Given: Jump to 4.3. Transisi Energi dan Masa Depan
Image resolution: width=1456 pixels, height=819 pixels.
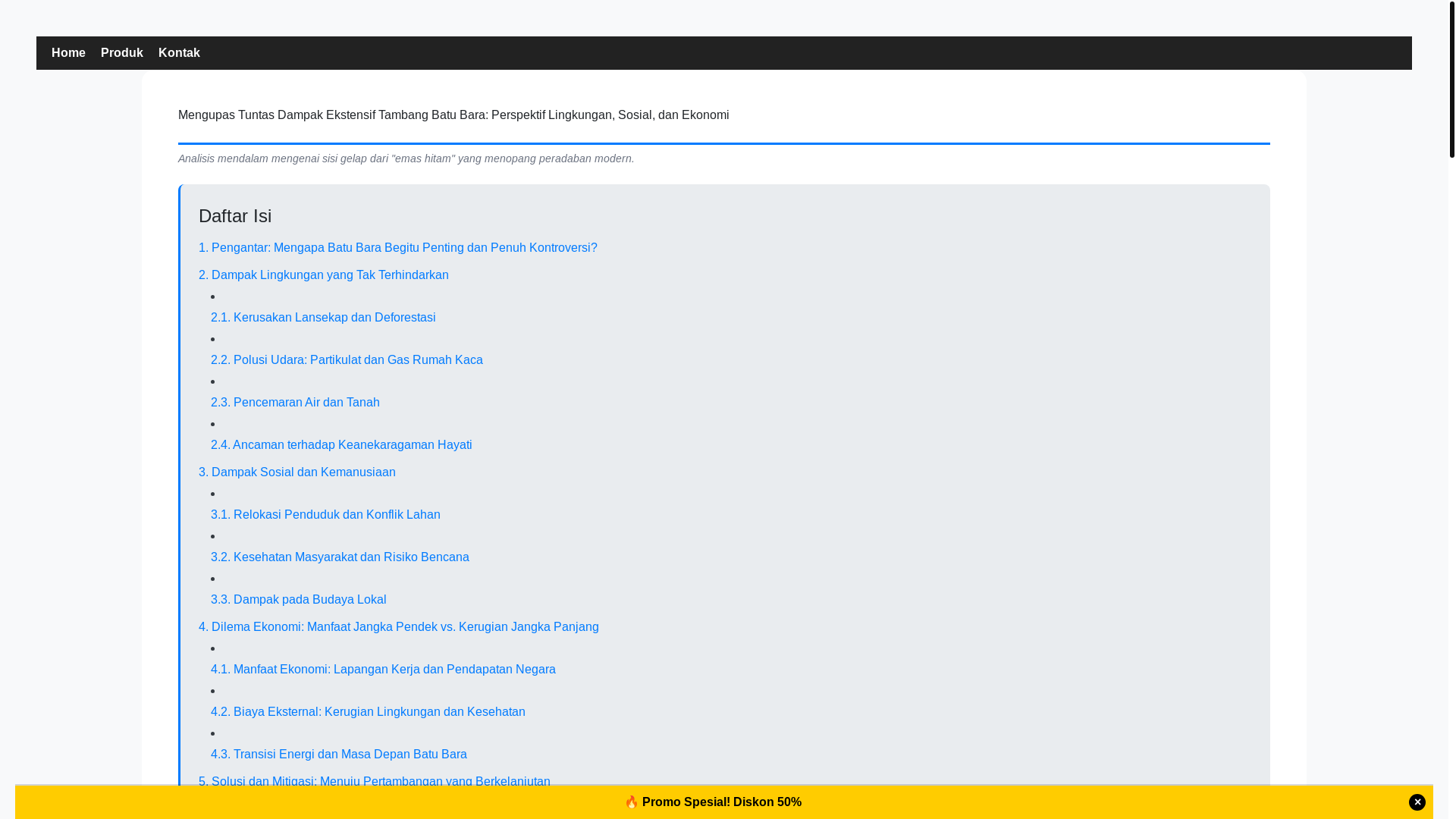Looking at the screenshot, I should pyautogui.click(x=339, y=755).
